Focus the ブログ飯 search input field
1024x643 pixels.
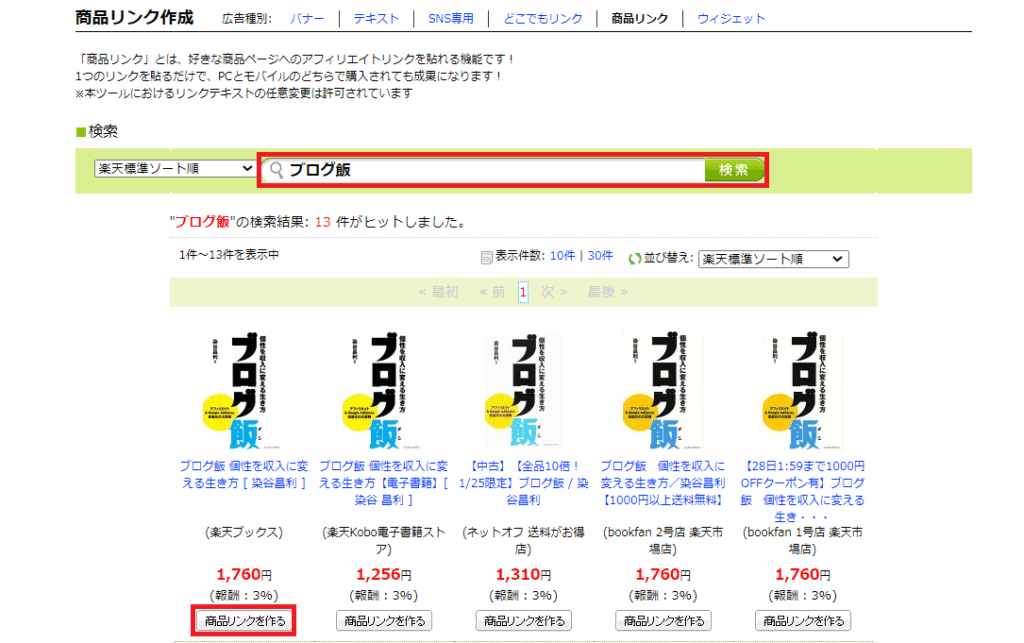pyautogui.click(x=483, y=170)
